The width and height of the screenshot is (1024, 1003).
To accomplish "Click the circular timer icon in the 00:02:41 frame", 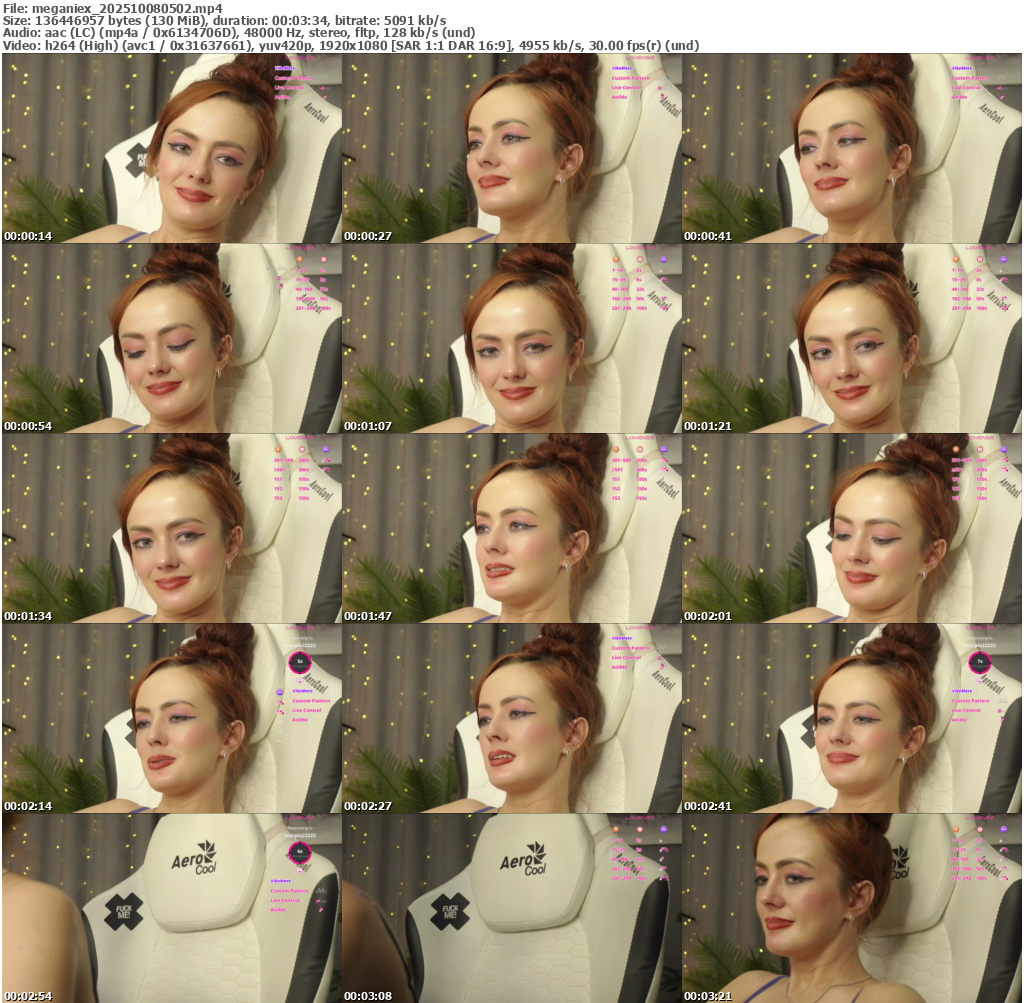I will click(980, 662).
